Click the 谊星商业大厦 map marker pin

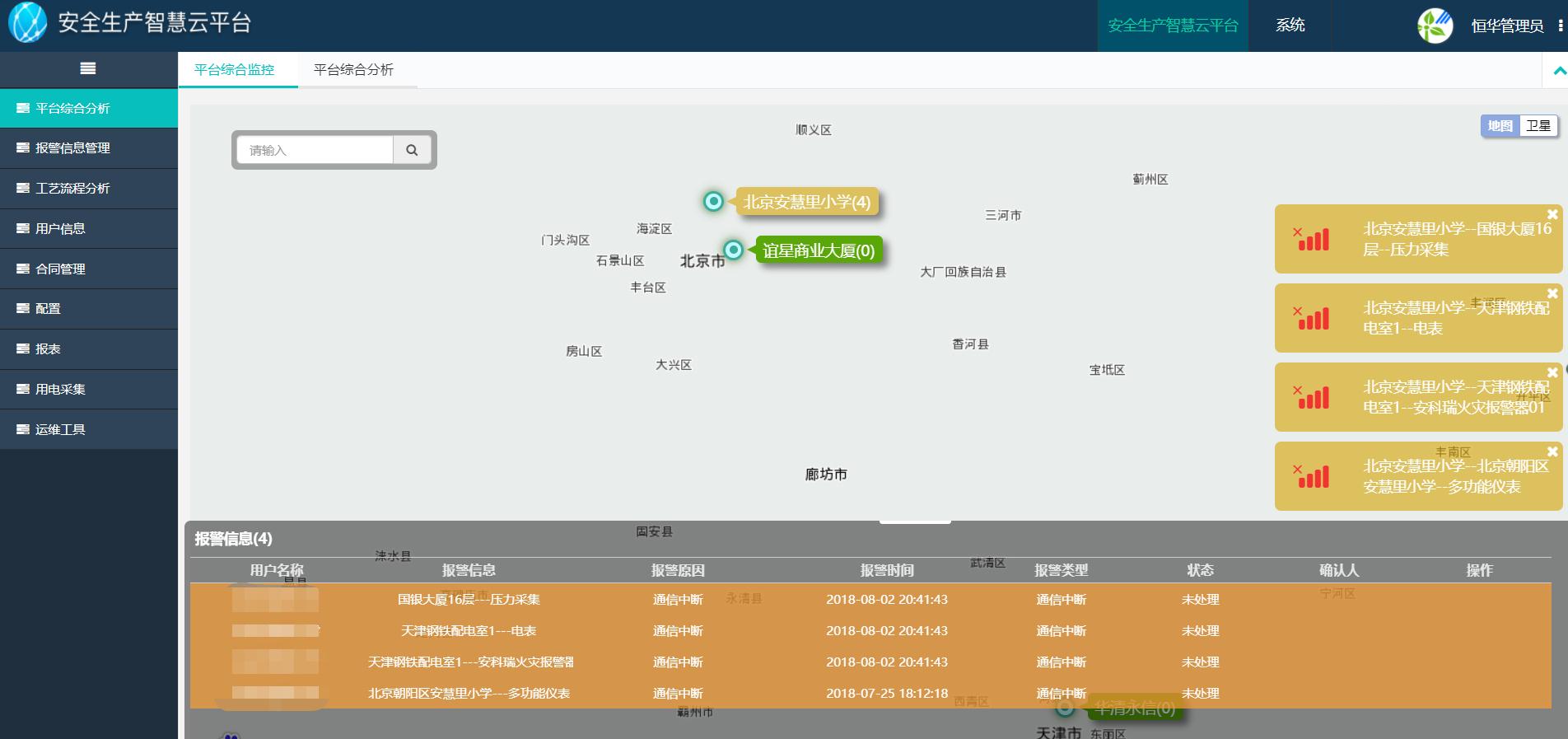tap(733, 250)
